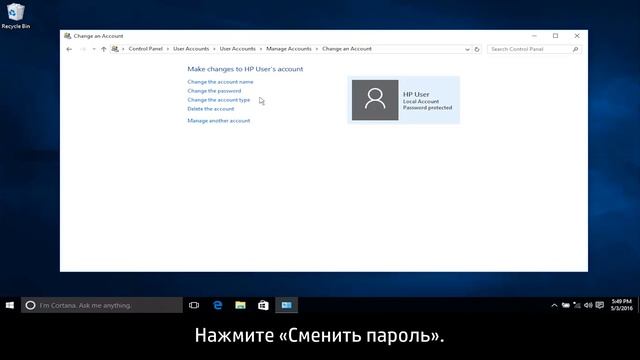Open Manage Accounts breadcrumb
This screenshot has width=640, height=360.
pos(289,49)
